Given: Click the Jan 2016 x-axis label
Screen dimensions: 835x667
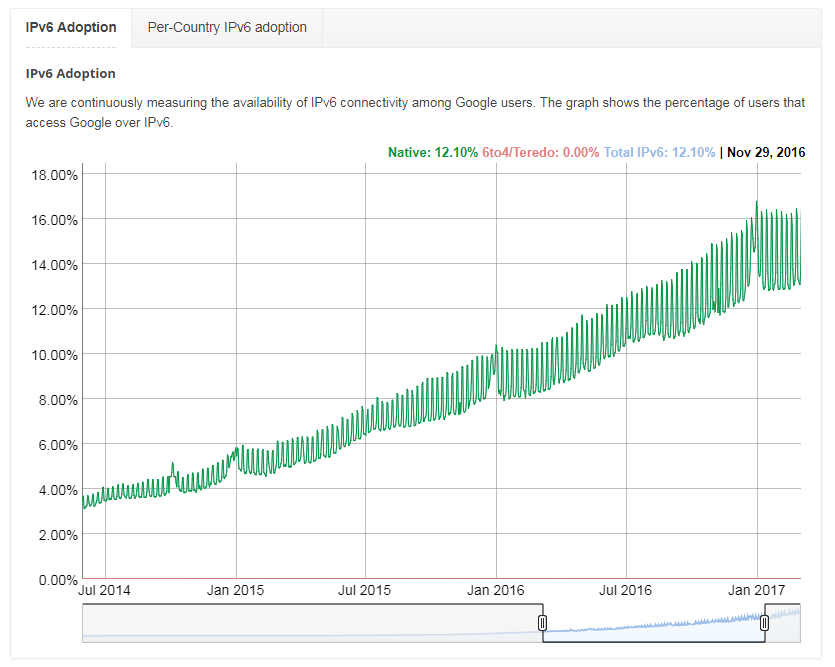Looking at the screenshot, I should pyautogui.click(x=497, y=590).
